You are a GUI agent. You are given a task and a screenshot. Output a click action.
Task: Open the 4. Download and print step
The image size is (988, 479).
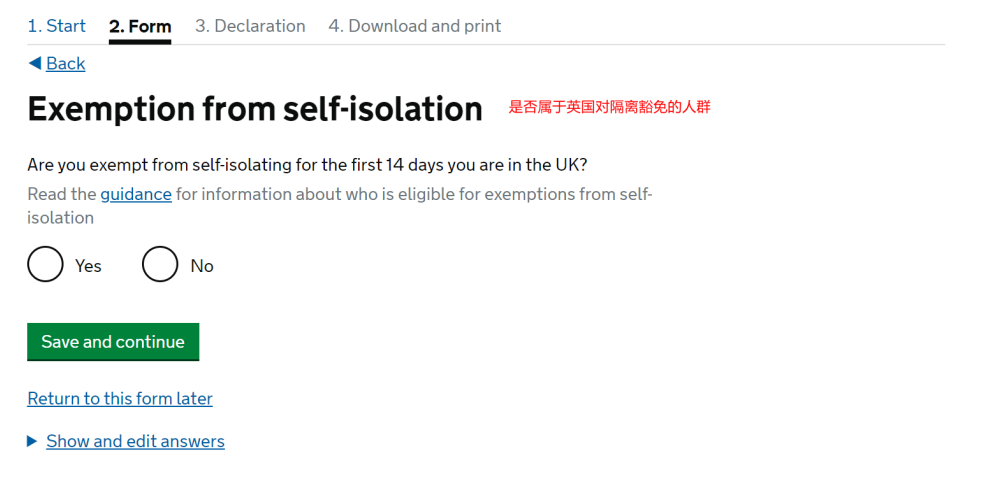[415, 26]
